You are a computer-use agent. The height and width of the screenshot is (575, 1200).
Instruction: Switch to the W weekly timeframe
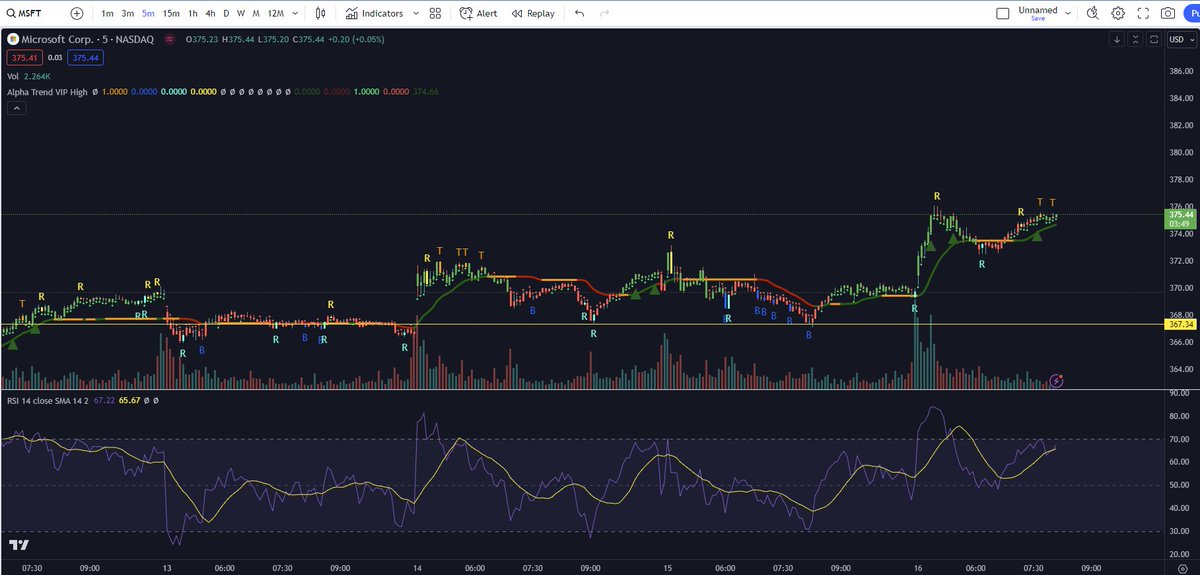coord(241,14)
